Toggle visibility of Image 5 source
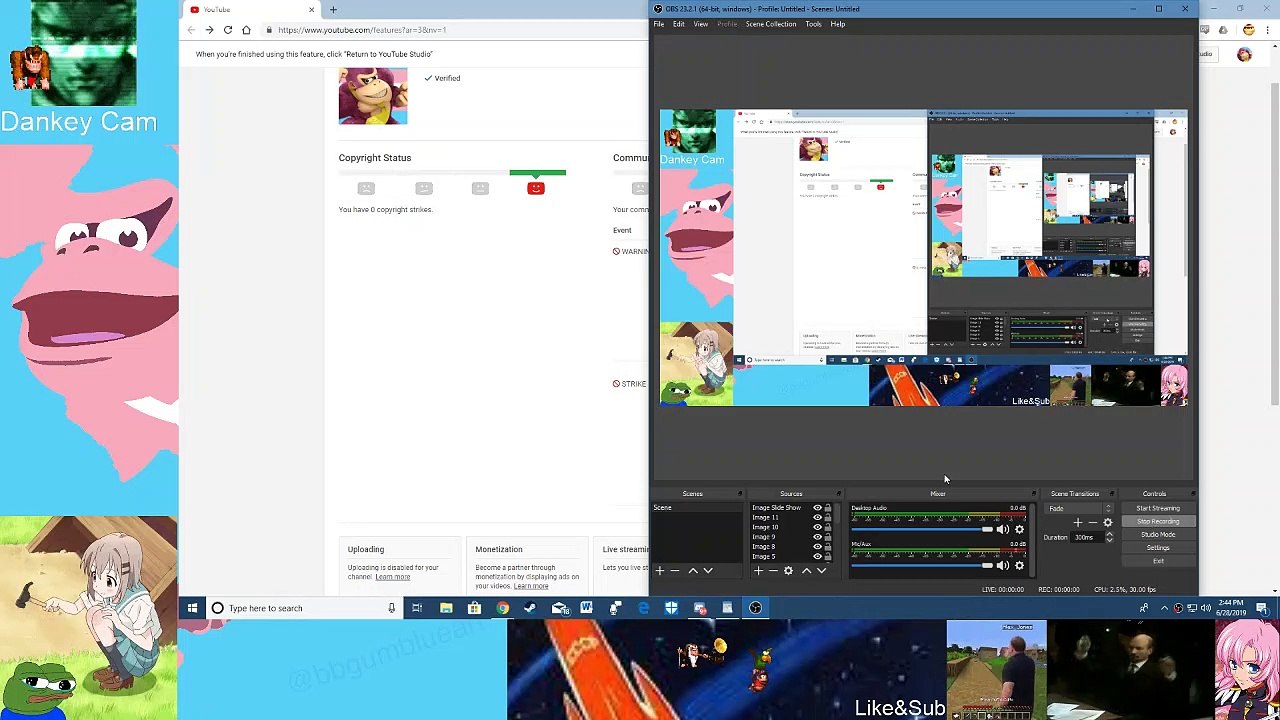The width and height of the screenshot is (1280, 720). pyautogui.click(x=817, y=556)
